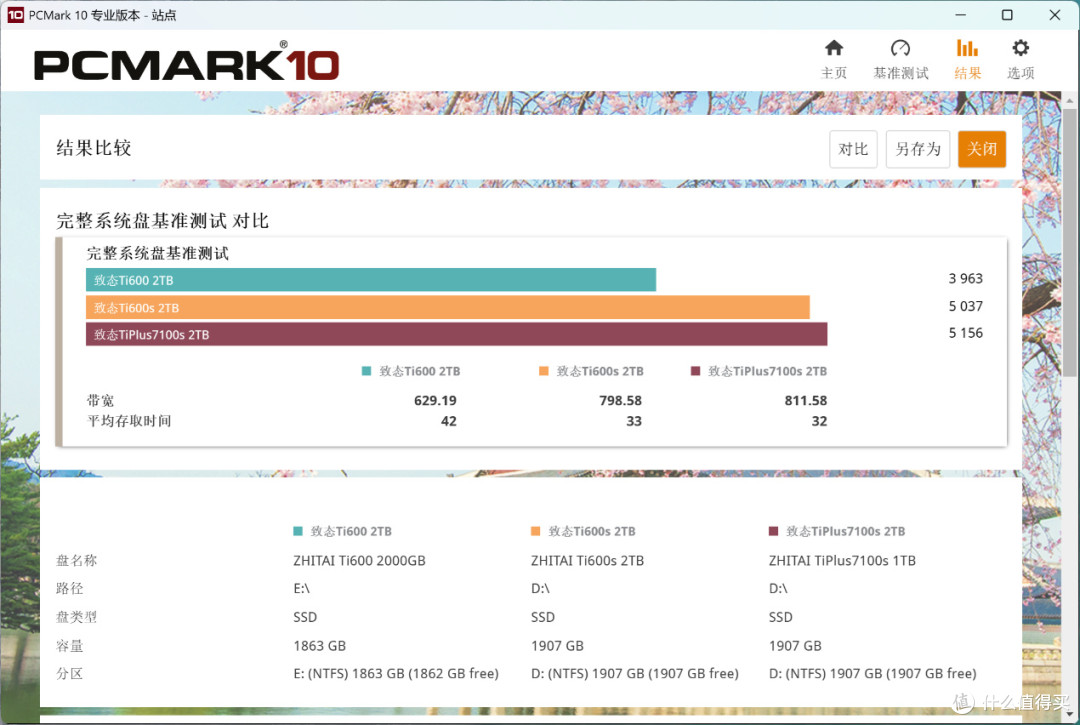Viewport: 1080px width, 725px height.
Task: Open the 基准测试 gauge icon
Action: pyautogui.click(x=900, y=48)
